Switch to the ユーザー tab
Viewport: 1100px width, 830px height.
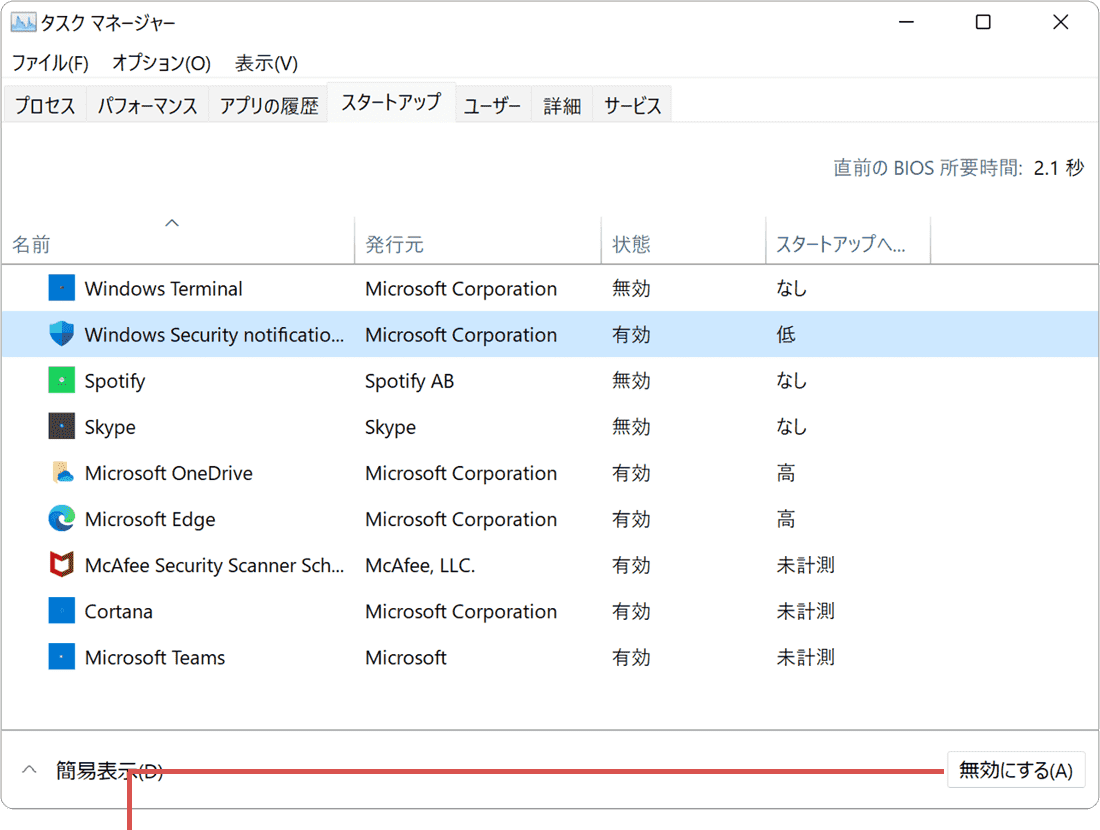tap(492, 105)
